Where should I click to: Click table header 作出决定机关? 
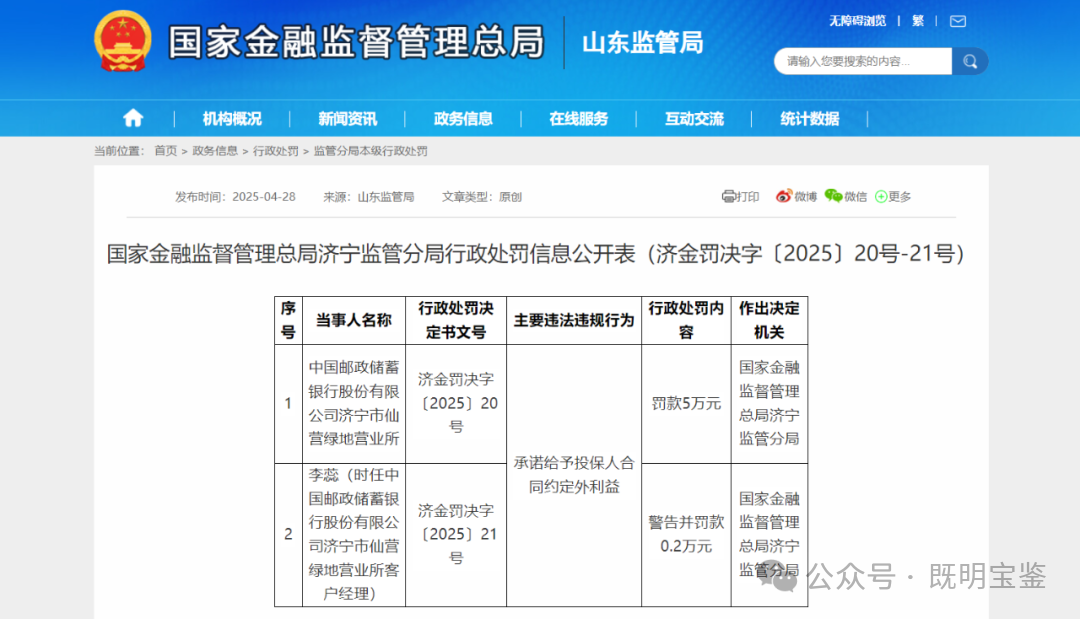pyautogui.click(x=769, y=320)
